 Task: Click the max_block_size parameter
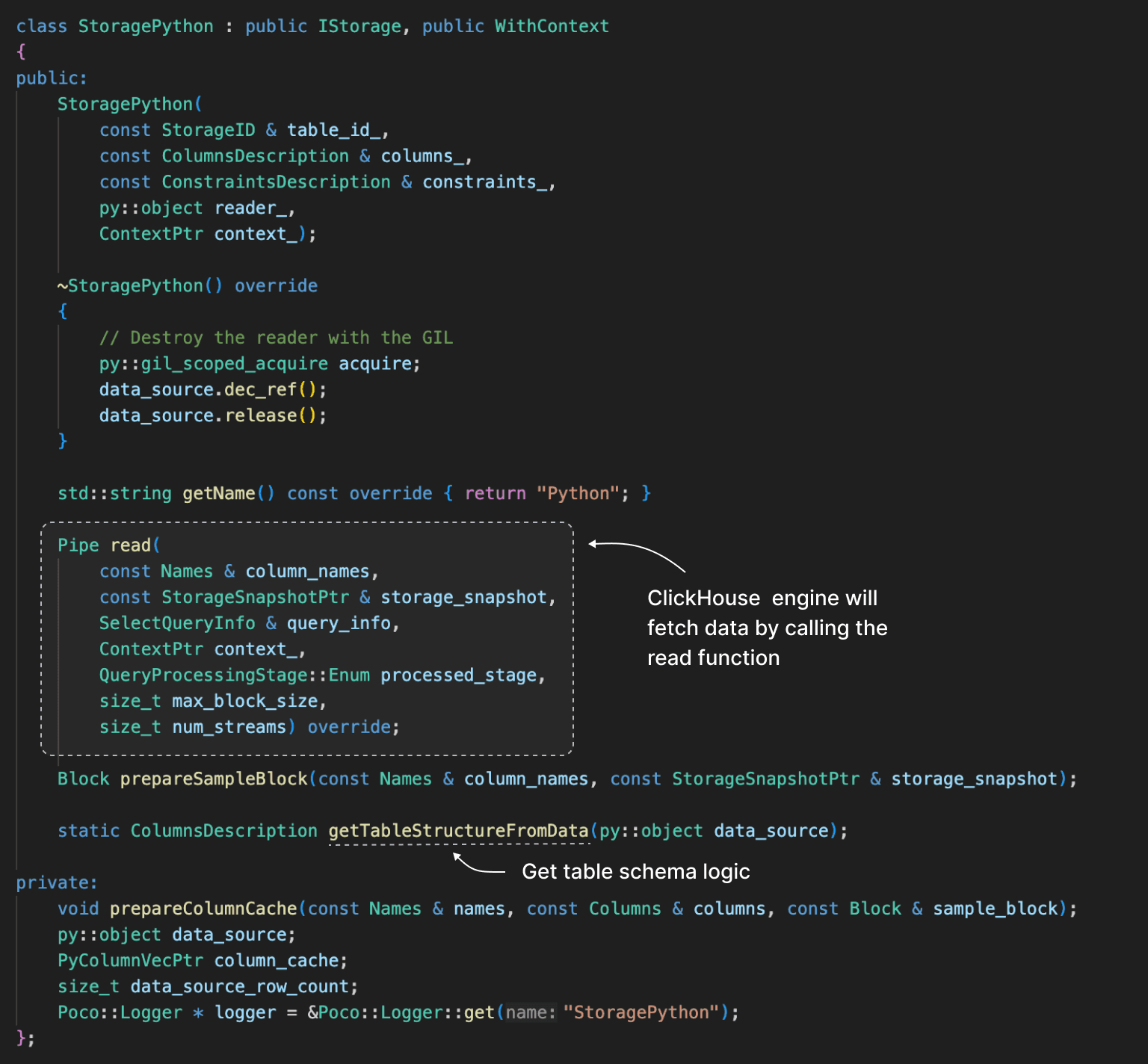[x=245, y=701]
